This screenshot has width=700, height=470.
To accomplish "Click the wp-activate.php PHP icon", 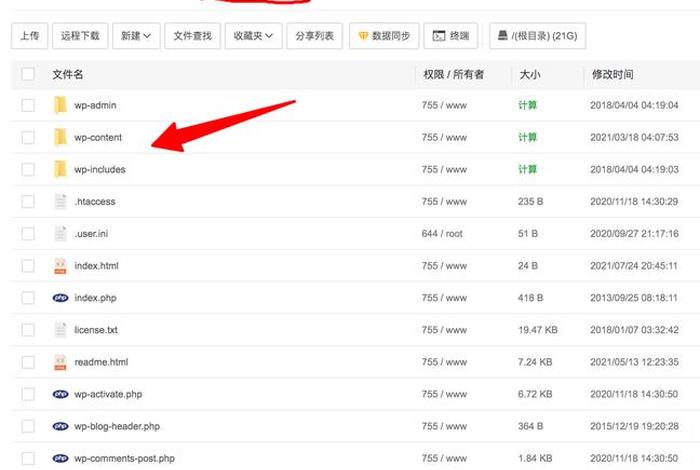I will click(60, 394).
